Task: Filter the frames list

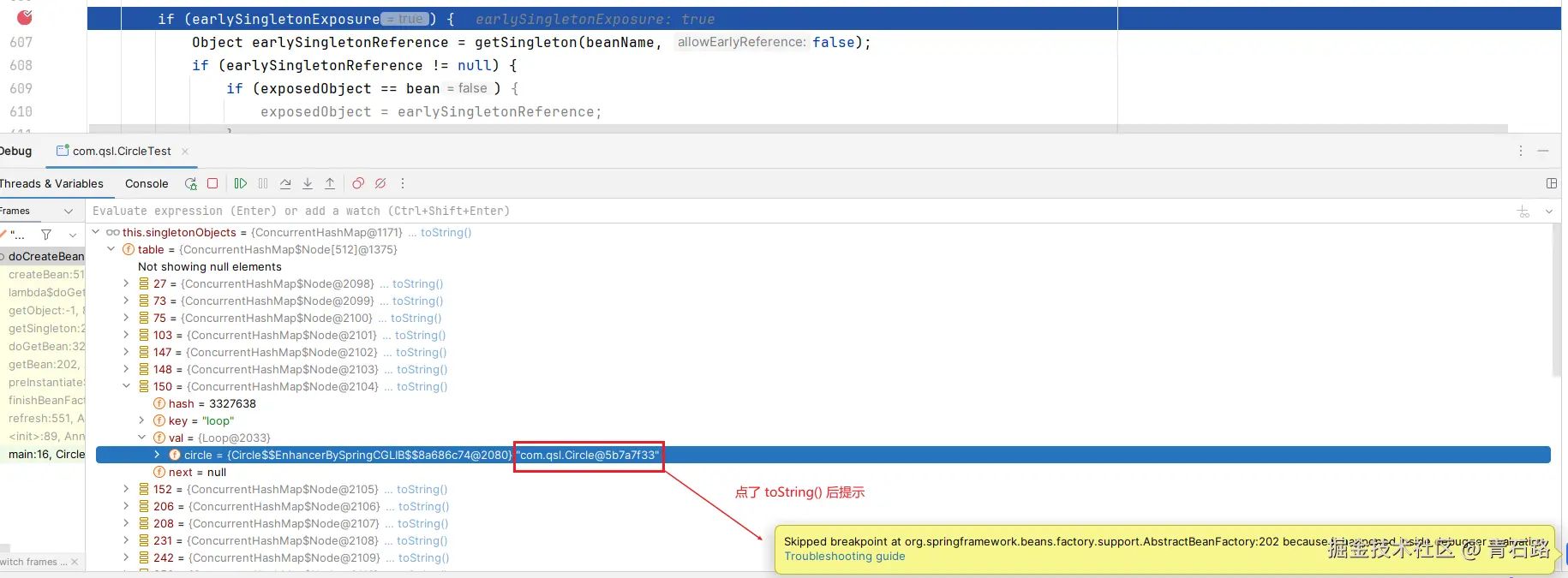Action: point(46,235)
